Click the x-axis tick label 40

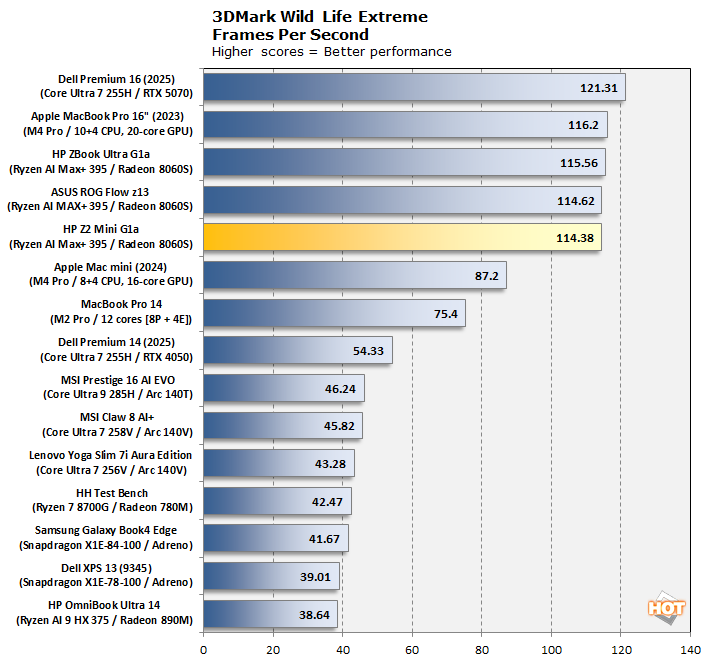coord(343,650)
